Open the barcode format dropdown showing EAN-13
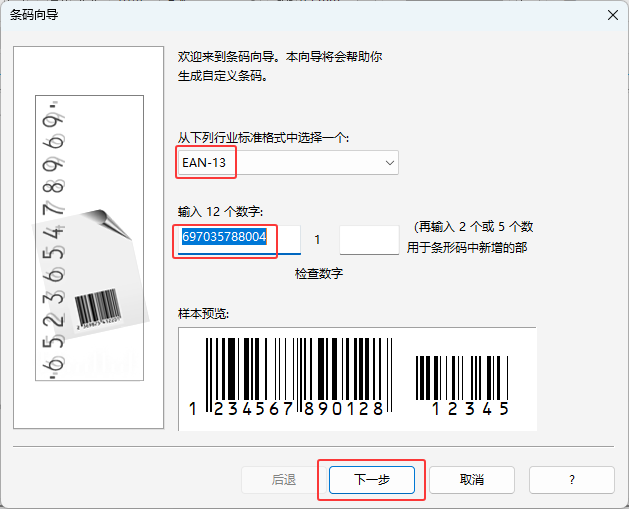 pyautogui.click(x=288, y=162)
